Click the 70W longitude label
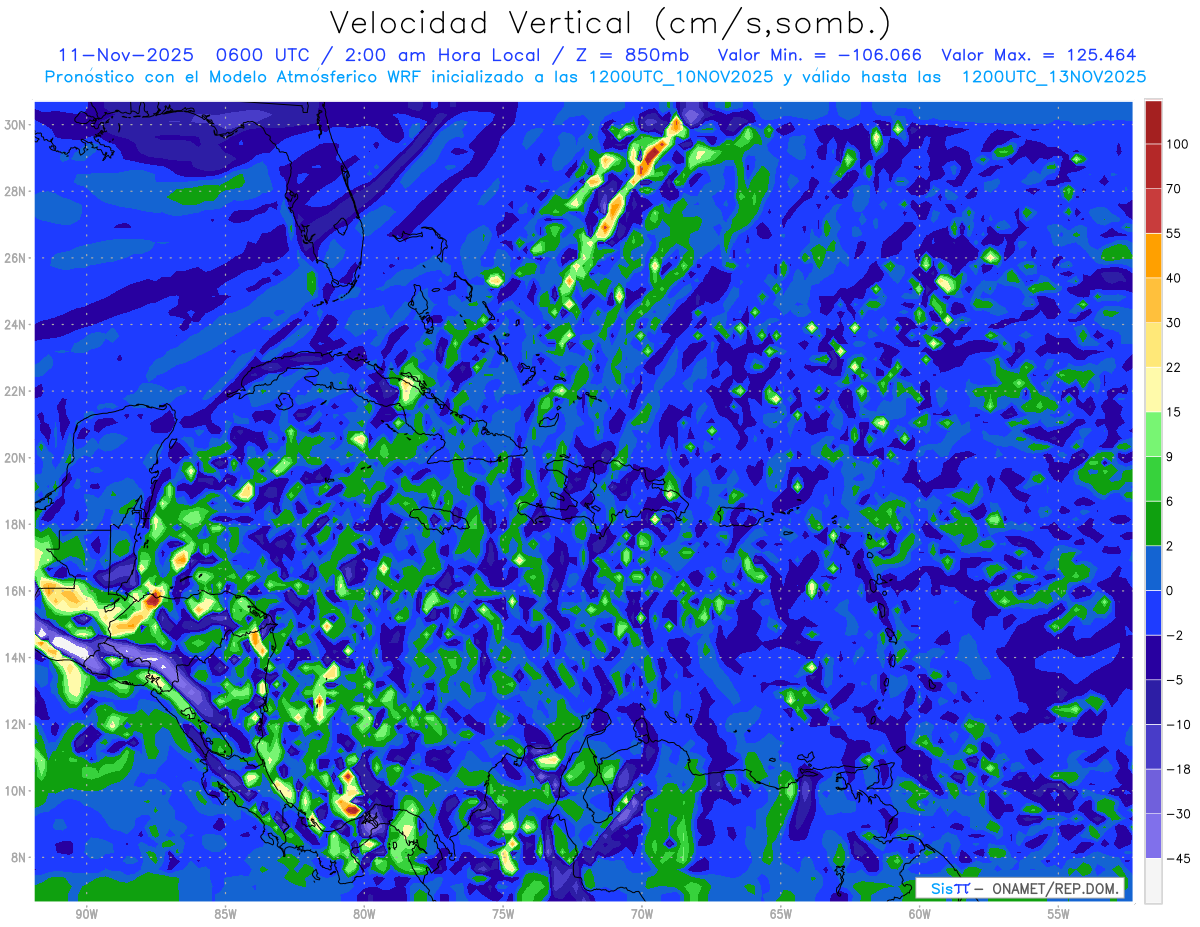 click(x=642, y=914)
